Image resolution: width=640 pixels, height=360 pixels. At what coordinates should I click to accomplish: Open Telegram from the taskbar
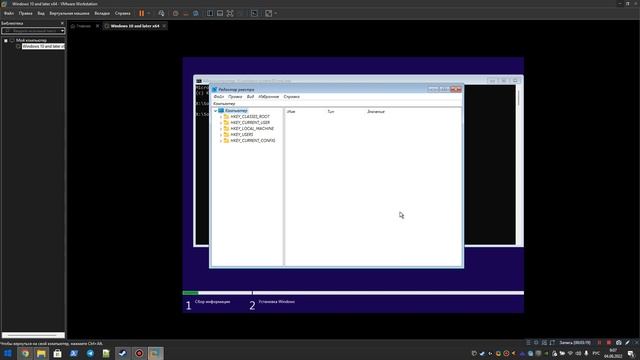click(x=90, y=353)
